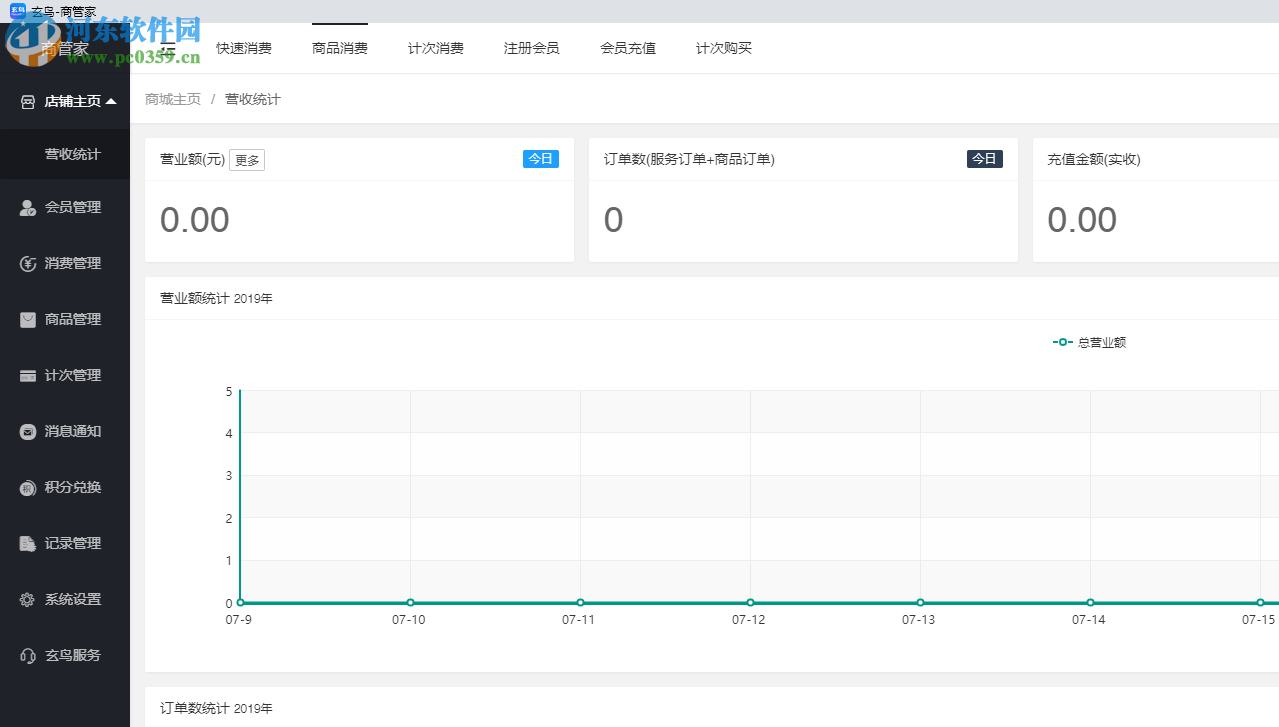Expand the 更多 options next to 营业额
Image resolution: width=1279 pixels, height=727 pixels.
(x=246, y=159)
